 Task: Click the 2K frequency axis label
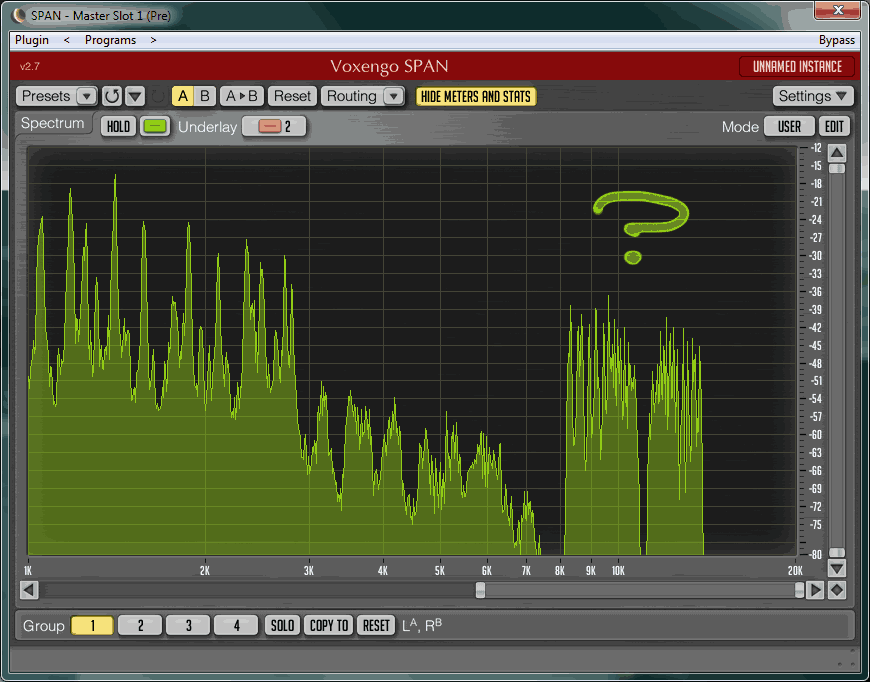pos(205,570)
